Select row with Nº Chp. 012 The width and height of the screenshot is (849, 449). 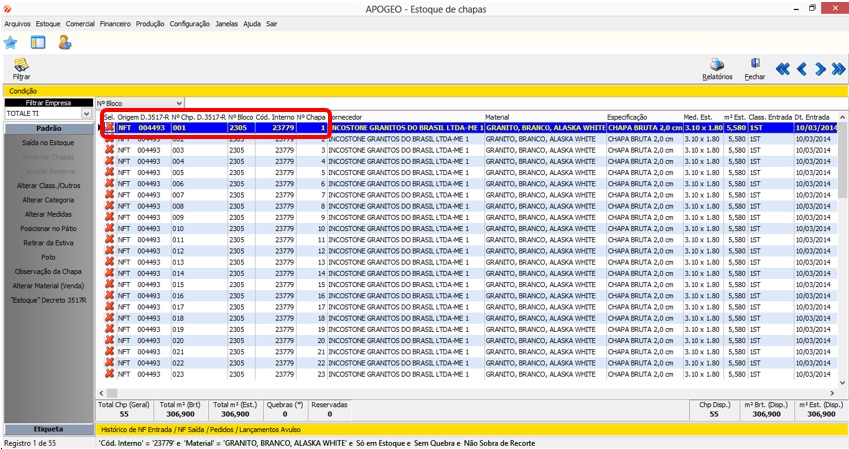click(470, 251)
